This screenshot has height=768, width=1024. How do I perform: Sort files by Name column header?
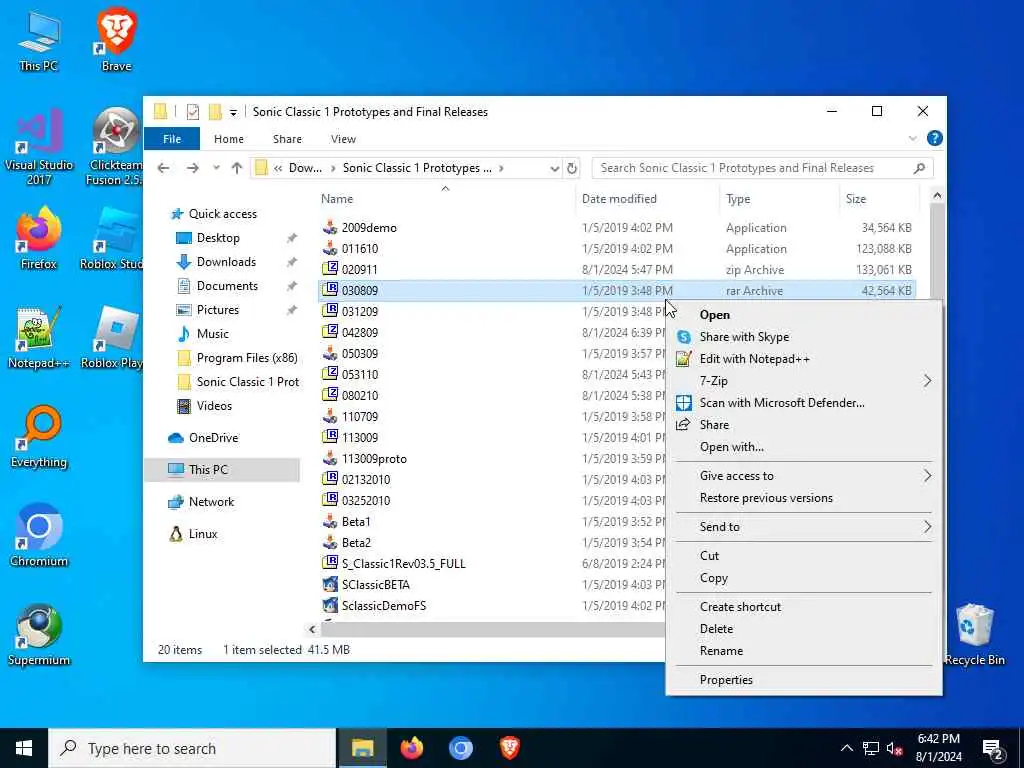[445, 199]
